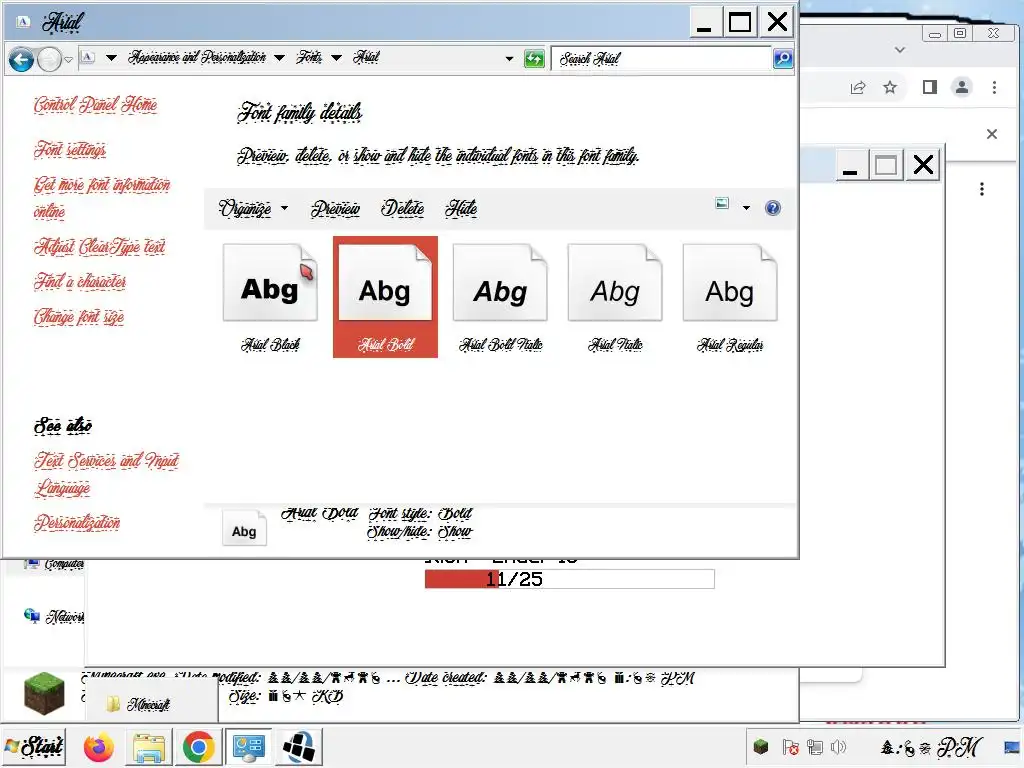1024x768 pixels.
Task: Click the search magnifier button
Action: coord(782,59)
